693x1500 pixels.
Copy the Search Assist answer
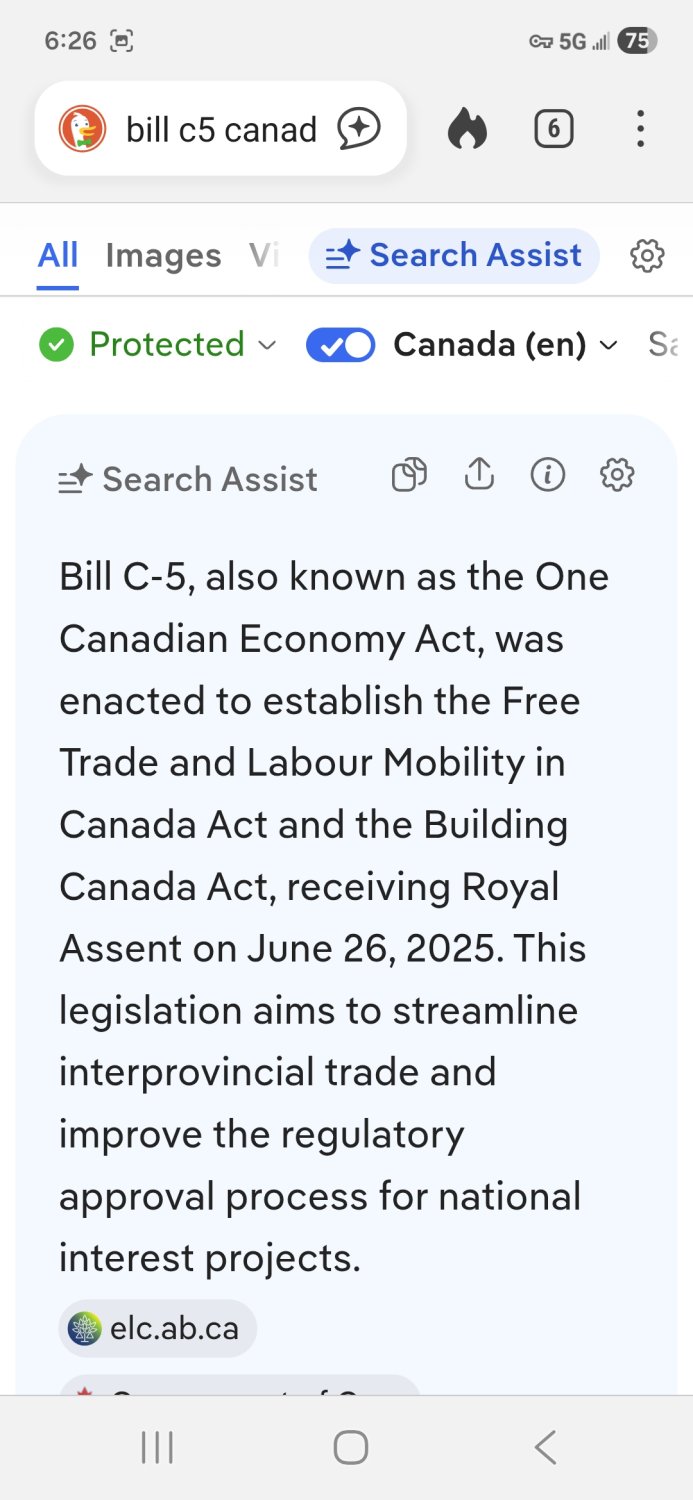click(x=409, y=475)
